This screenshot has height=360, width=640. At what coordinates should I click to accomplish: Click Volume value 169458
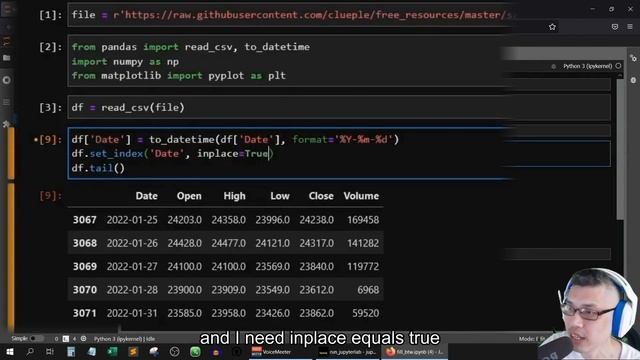pos(363,220)
